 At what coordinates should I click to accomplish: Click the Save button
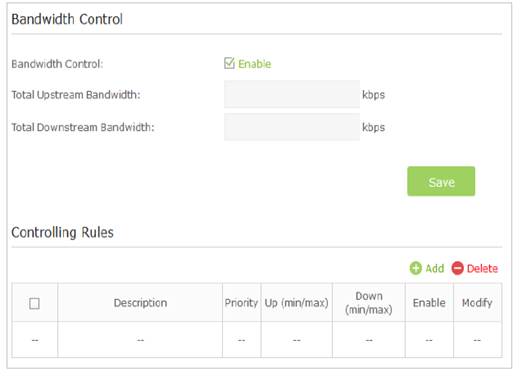(x=441, y=181)
